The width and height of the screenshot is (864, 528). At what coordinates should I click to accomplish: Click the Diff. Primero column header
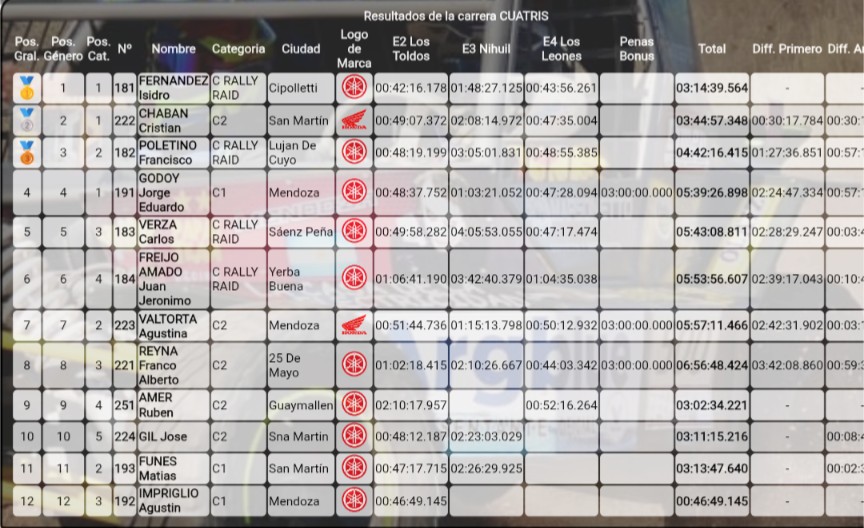[x=787, y=49]
